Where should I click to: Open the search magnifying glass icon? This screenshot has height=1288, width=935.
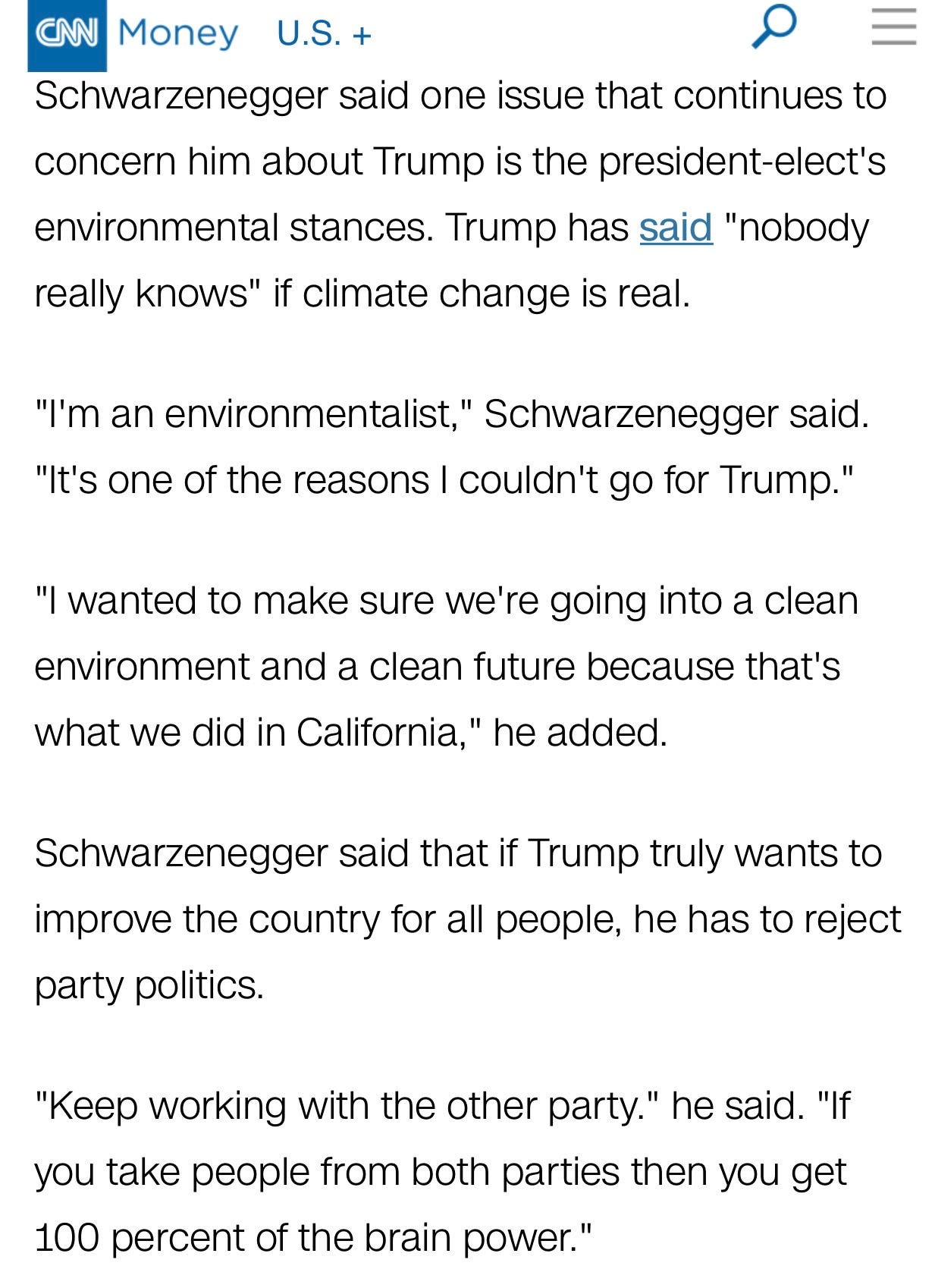(x=774, y=27)
